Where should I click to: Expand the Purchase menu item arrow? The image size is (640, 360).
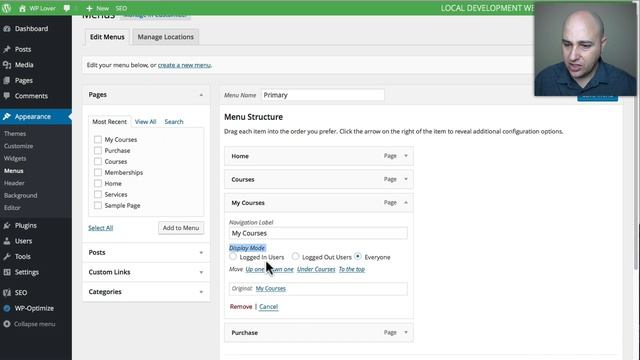(x=406, y=332)
